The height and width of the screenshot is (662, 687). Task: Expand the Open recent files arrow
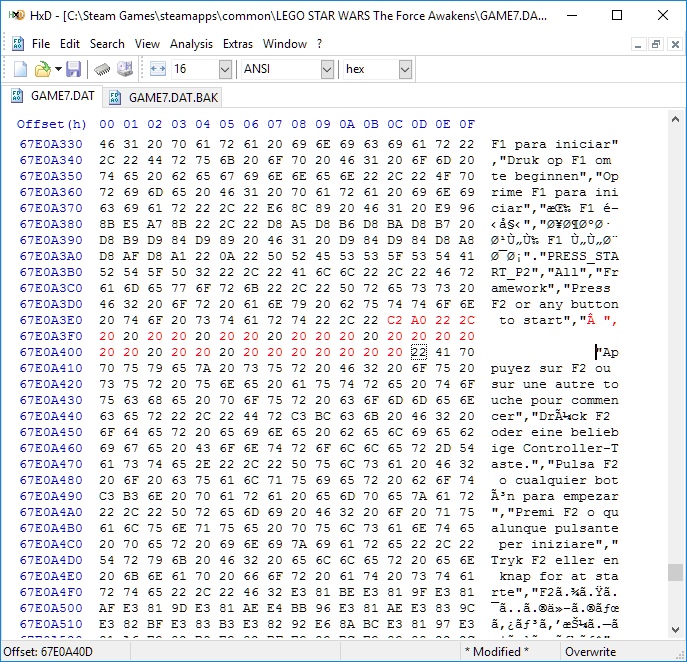pyautogui.click(x=58, y=69)
